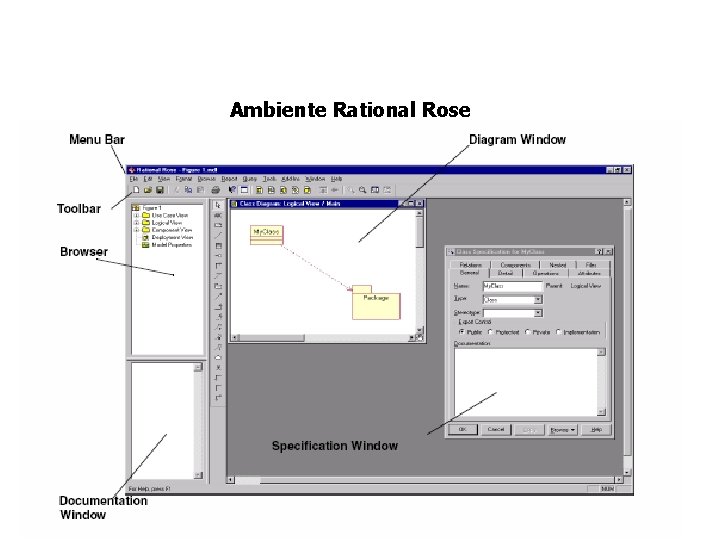The image size is (720, 540).
Task: Click the Name field containing MyClass
Action: tap(512, 286)
